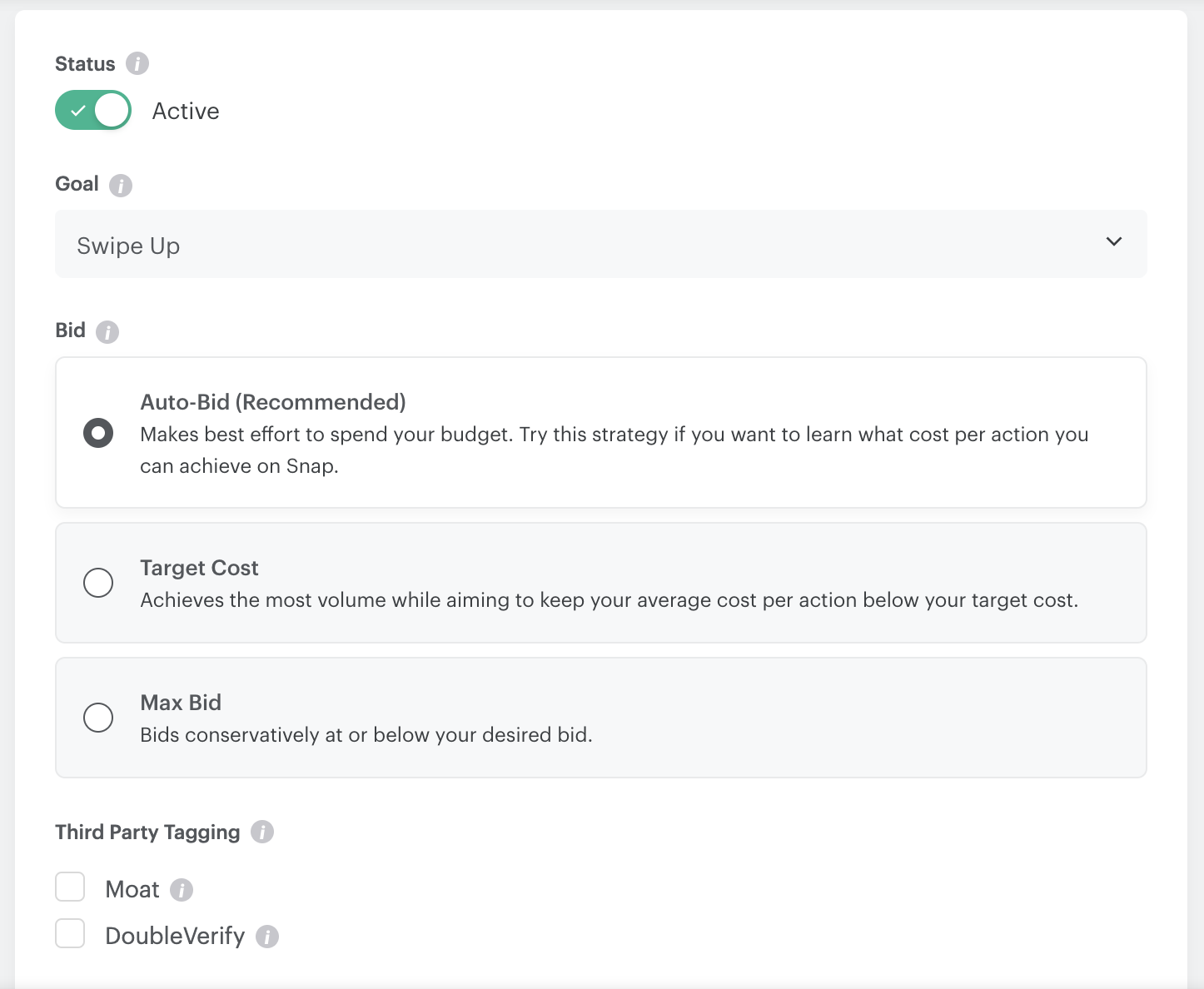Open the Third Party Tagging info icon
1204x989 pixels.
(x=262, y=832)
